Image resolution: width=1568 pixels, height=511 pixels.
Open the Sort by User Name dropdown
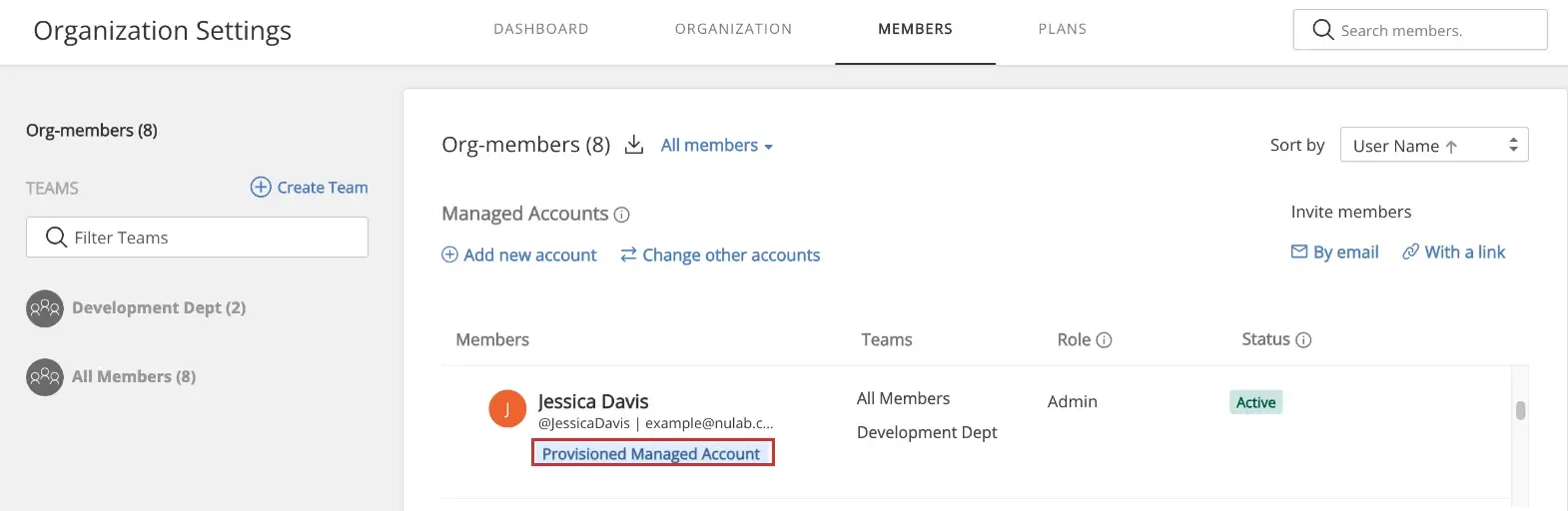tap(1433, 146)
